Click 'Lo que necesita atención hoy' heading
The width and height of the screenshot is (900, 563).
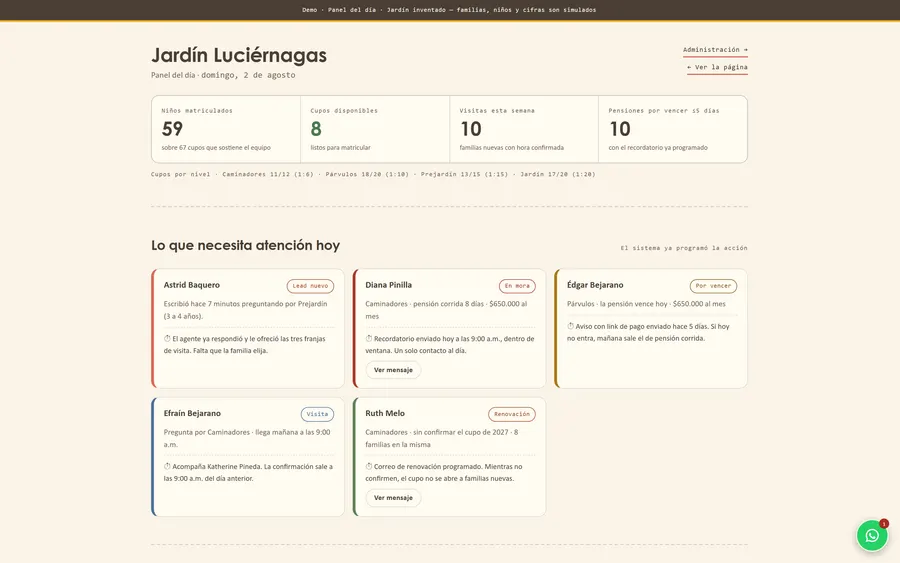click(x=246, y=246)
